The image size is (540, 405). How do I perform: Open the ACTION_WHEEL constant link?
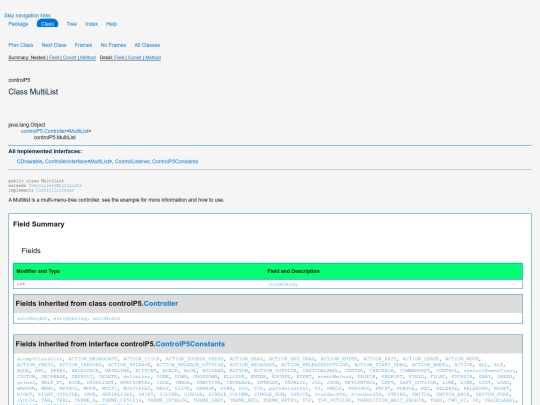click(430, 365)
